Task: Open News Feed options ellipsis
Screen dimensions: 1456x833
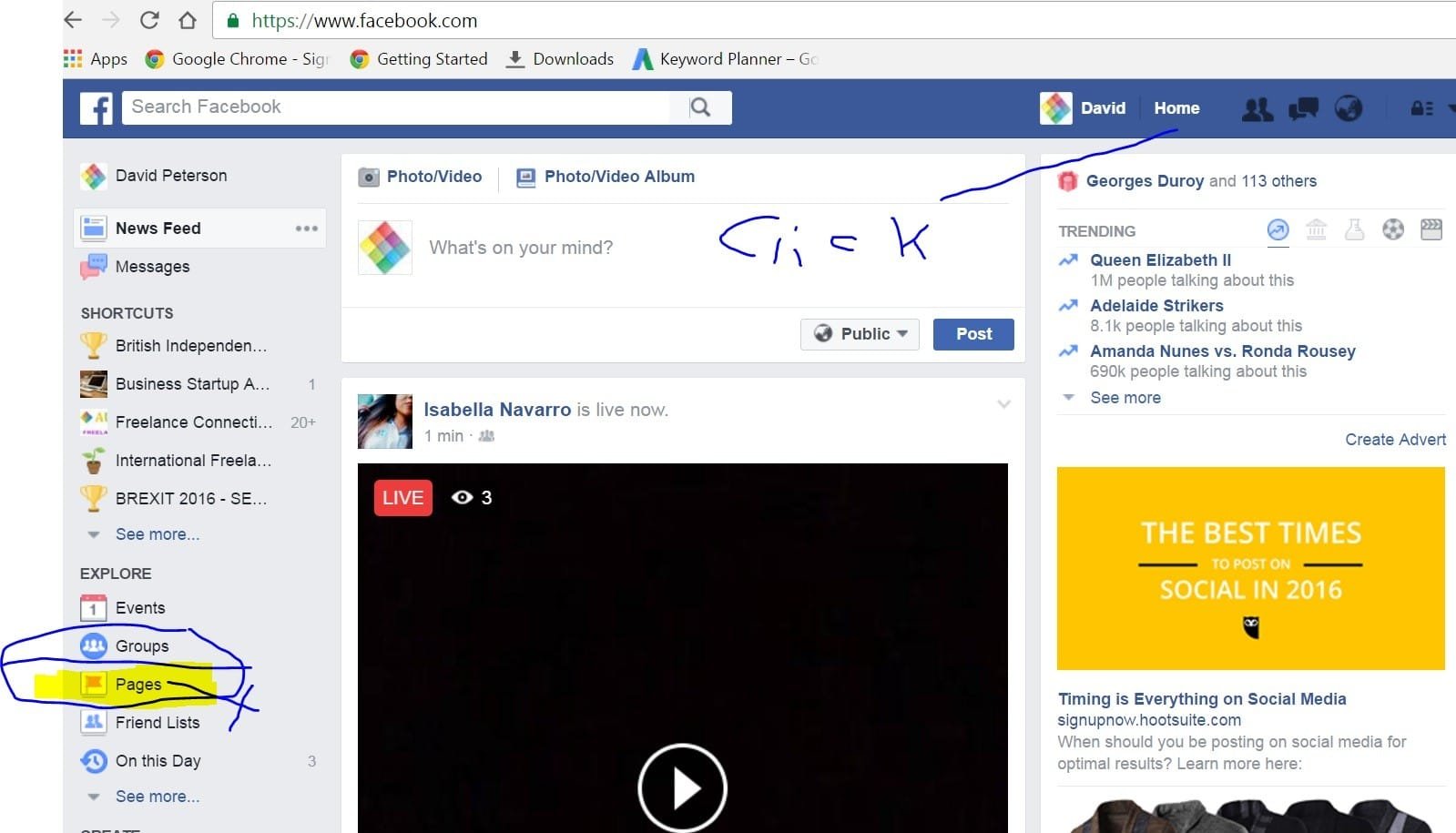Action: 307,229
